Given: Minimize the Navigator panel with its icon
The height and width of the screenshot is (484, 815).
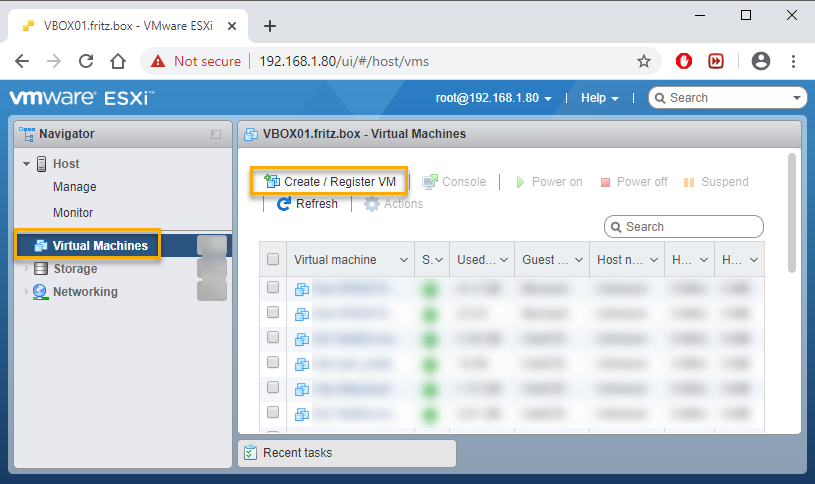Looking at the screenshot, I should pyautogui.click(x=216, y=135).
